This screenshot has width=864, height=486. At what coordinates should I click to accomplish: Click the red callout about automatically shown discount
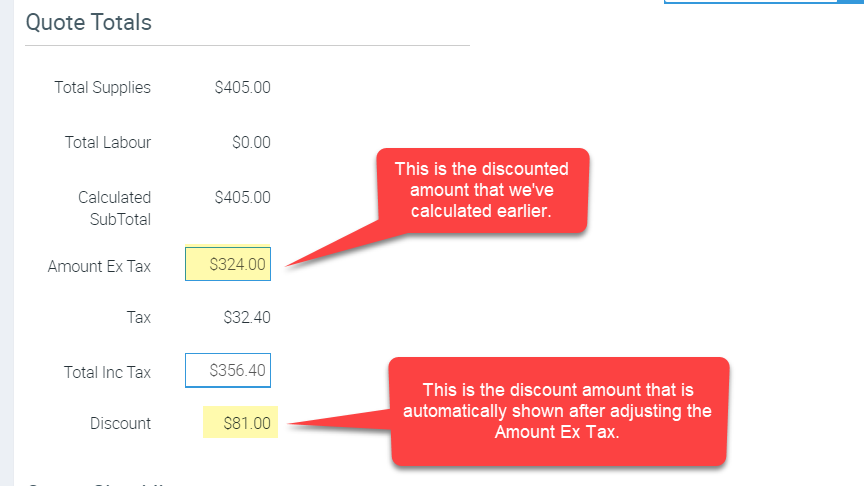click(559, 410)
